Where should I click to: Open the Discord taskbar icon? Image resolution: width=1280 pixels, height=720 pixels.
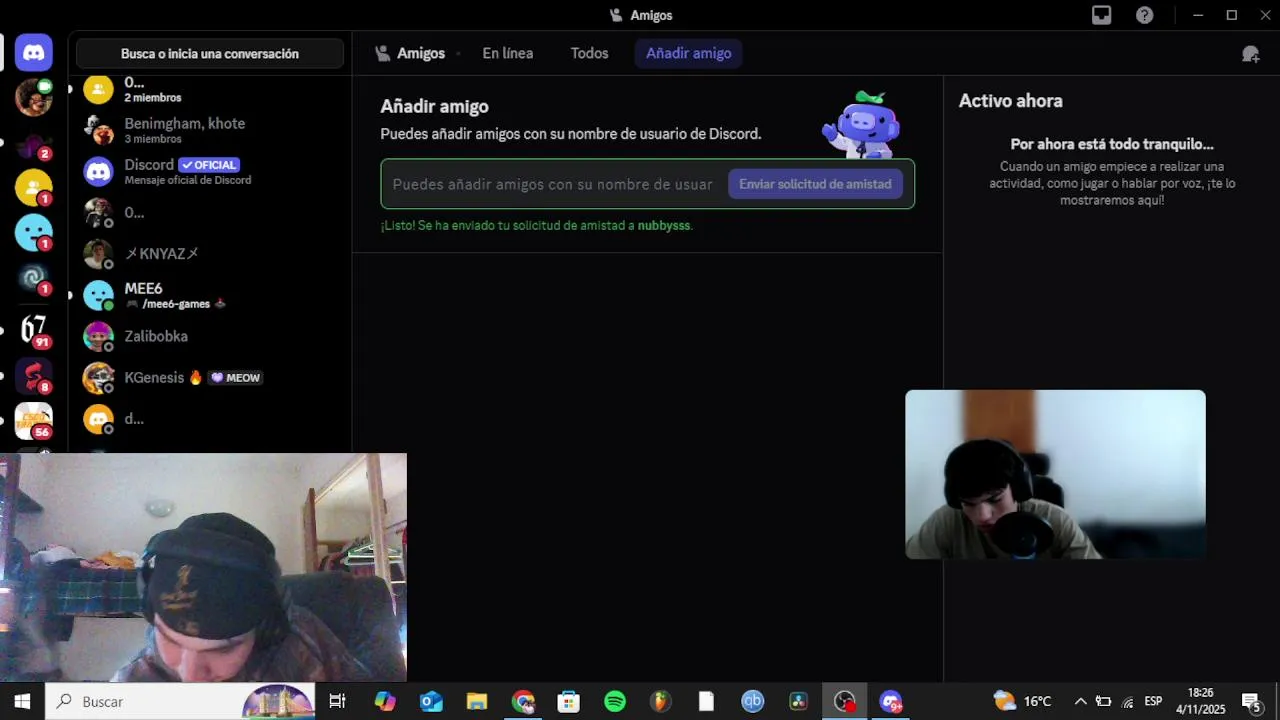click(891, 701)
